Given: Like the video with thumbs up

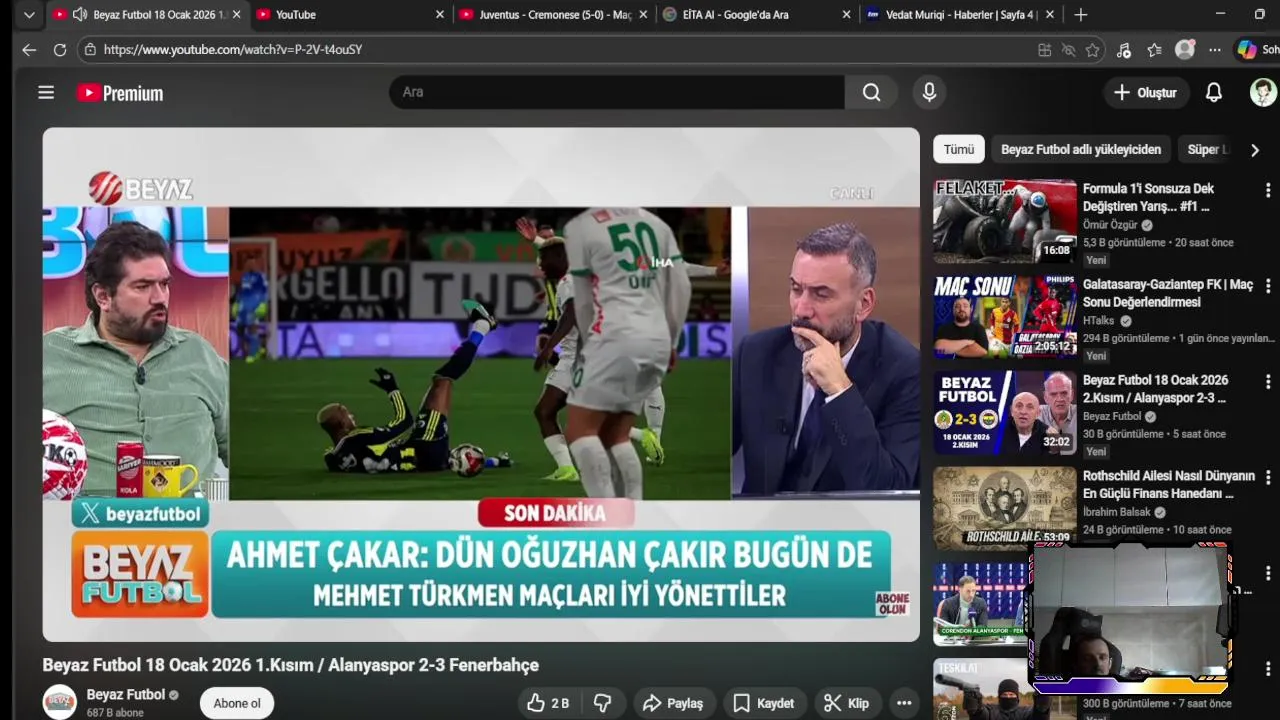Looking at the screenshot, I should 547,703.
